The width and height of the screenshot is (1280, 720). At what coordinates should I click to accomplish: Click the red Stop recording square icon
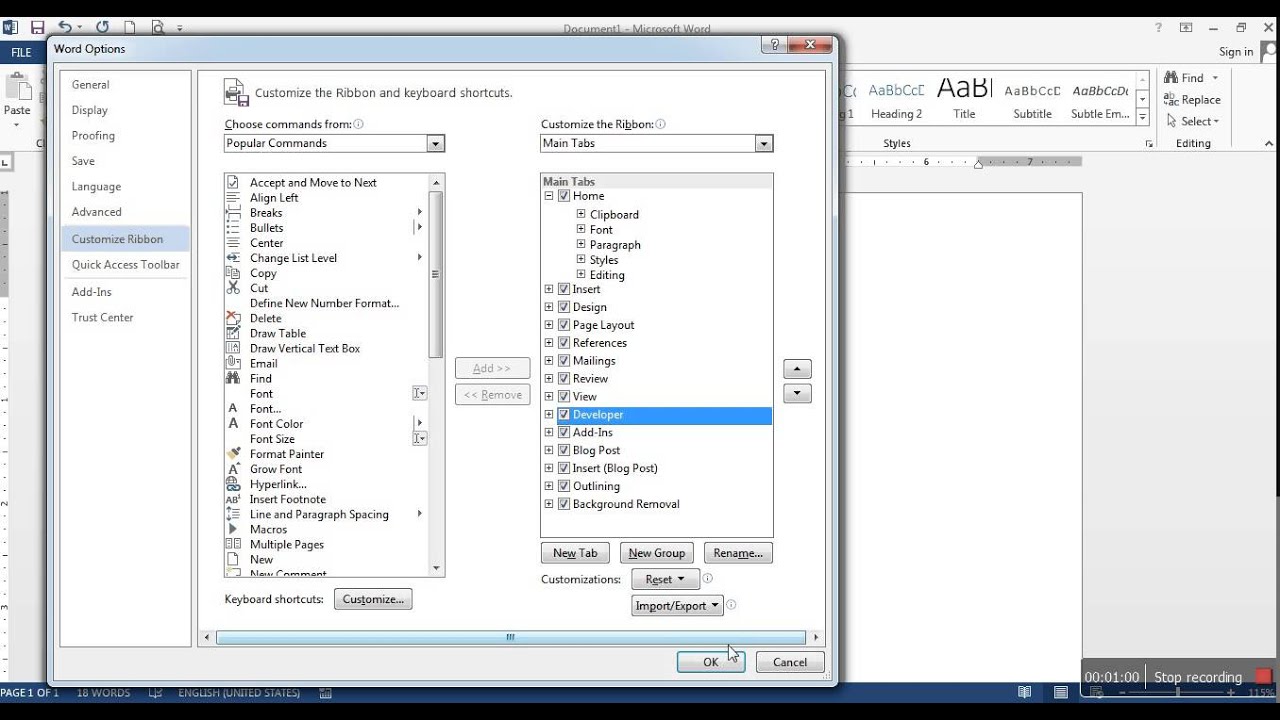point(1264,677)
